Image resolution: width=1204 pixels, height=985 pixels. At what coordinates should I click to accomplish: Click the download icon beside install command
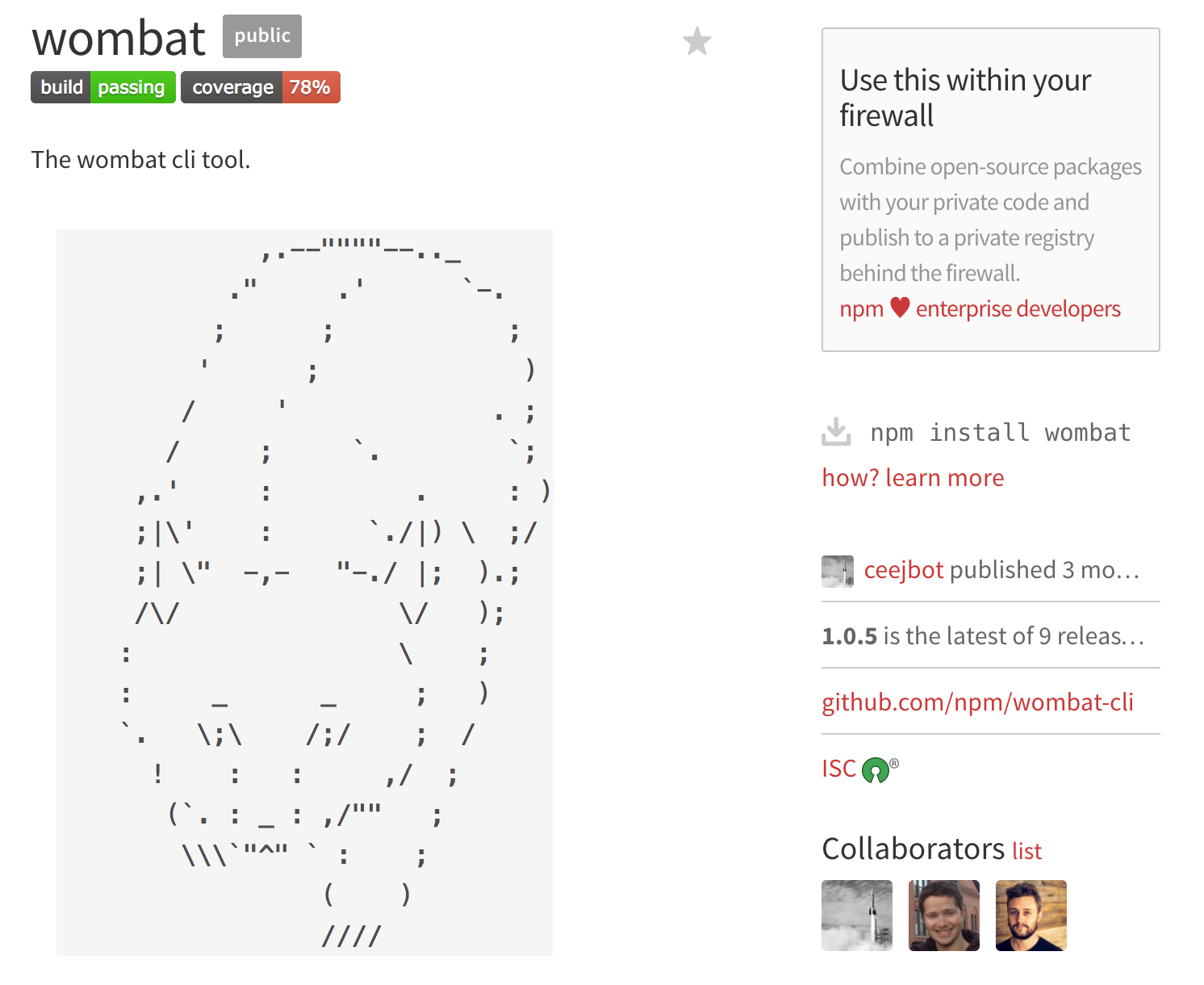tap(837, 432)
